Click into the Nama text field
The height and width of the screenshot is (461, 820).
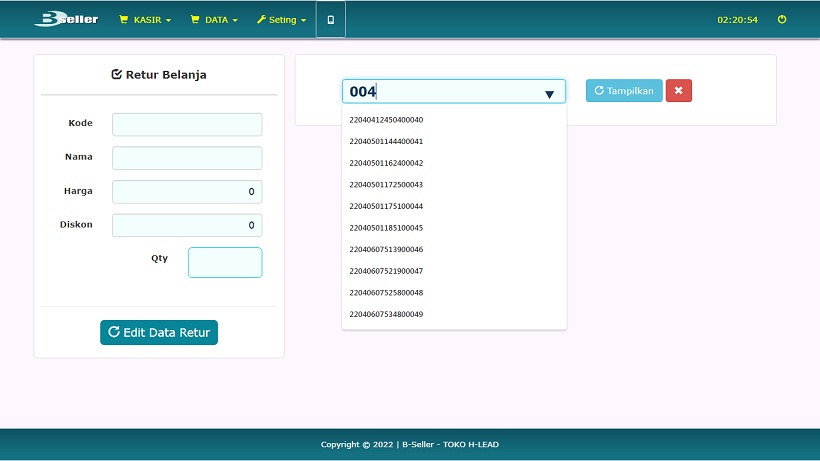click(x=187, y=158)
